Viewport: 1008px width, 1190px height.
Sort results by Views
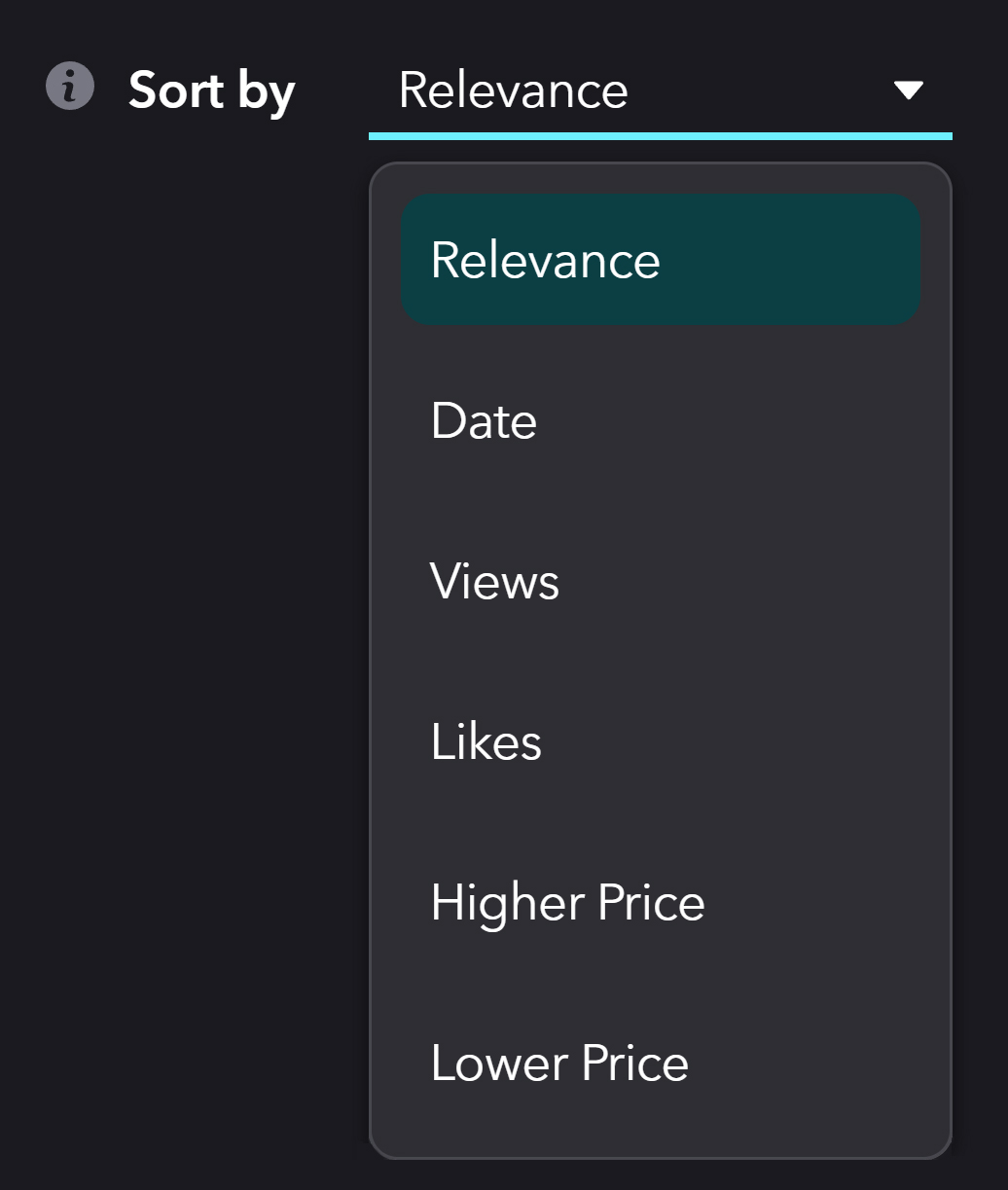point(661,581)
